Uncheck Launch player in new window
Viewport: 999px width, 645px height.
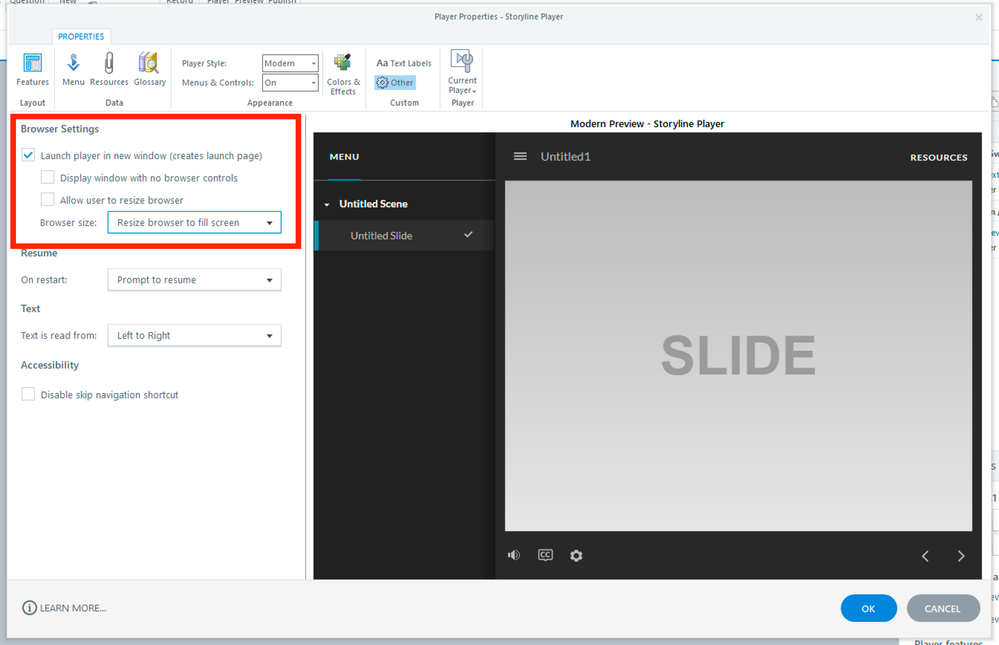(28, 156)
